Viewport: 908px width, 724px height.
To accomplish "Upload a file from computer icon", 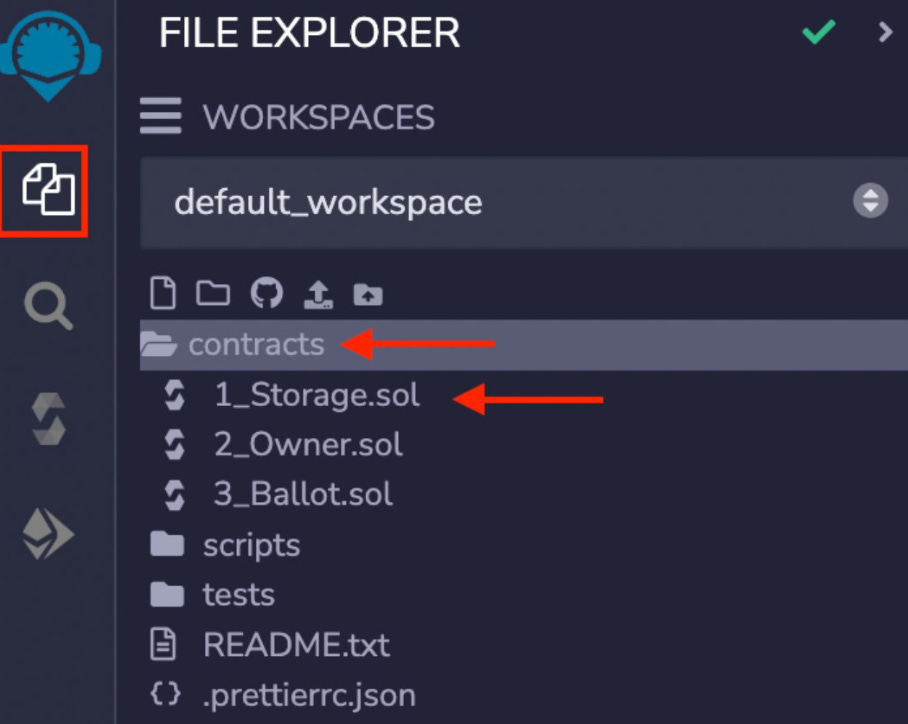I will pyautogui.click(x=318, y=294).
